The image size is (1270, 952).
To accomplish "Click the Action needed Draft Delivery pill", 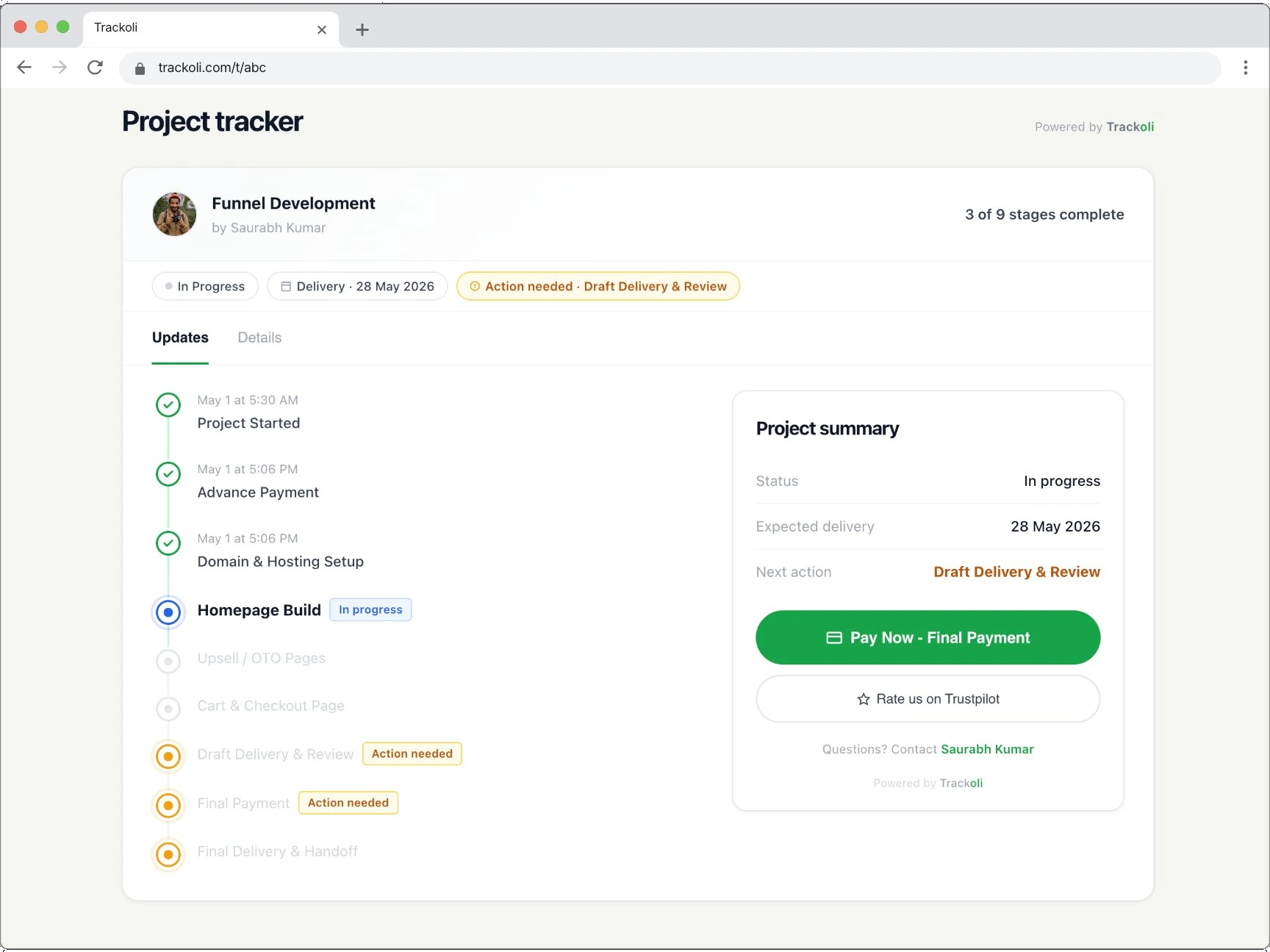I will (x=598, y=286).
